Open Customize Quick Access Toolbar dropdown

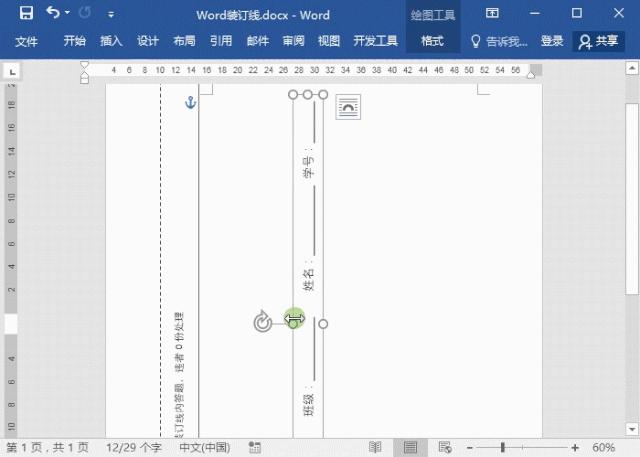click(x=111, y=15)
